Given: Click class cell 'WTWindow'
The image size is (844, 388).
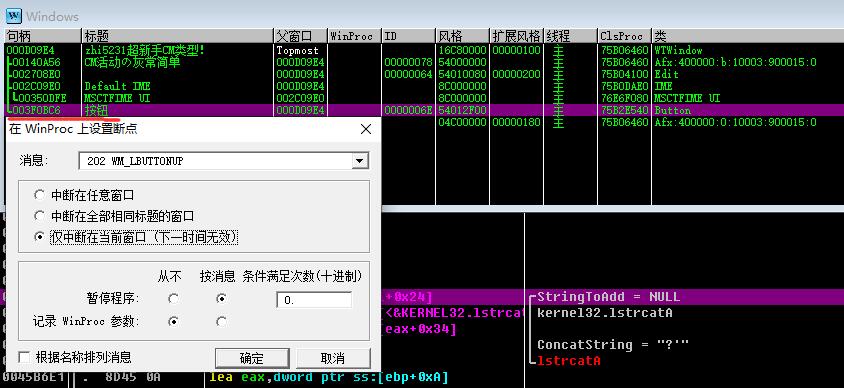Looking at the screenshot, I should click(678, 50).
